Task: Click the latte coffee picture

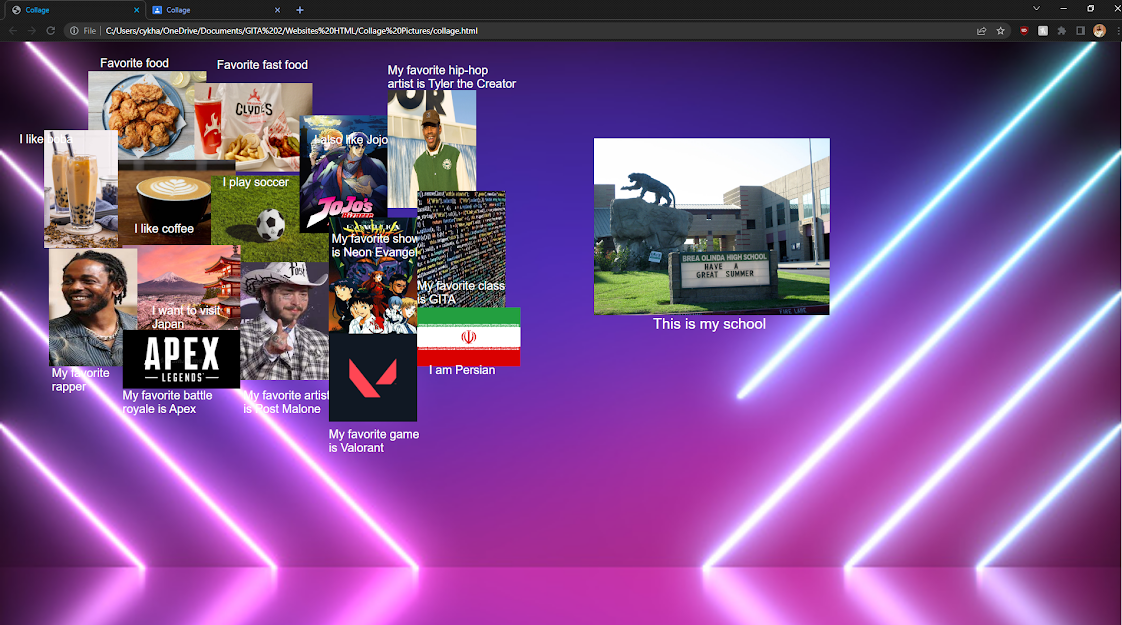Action: 165,203
